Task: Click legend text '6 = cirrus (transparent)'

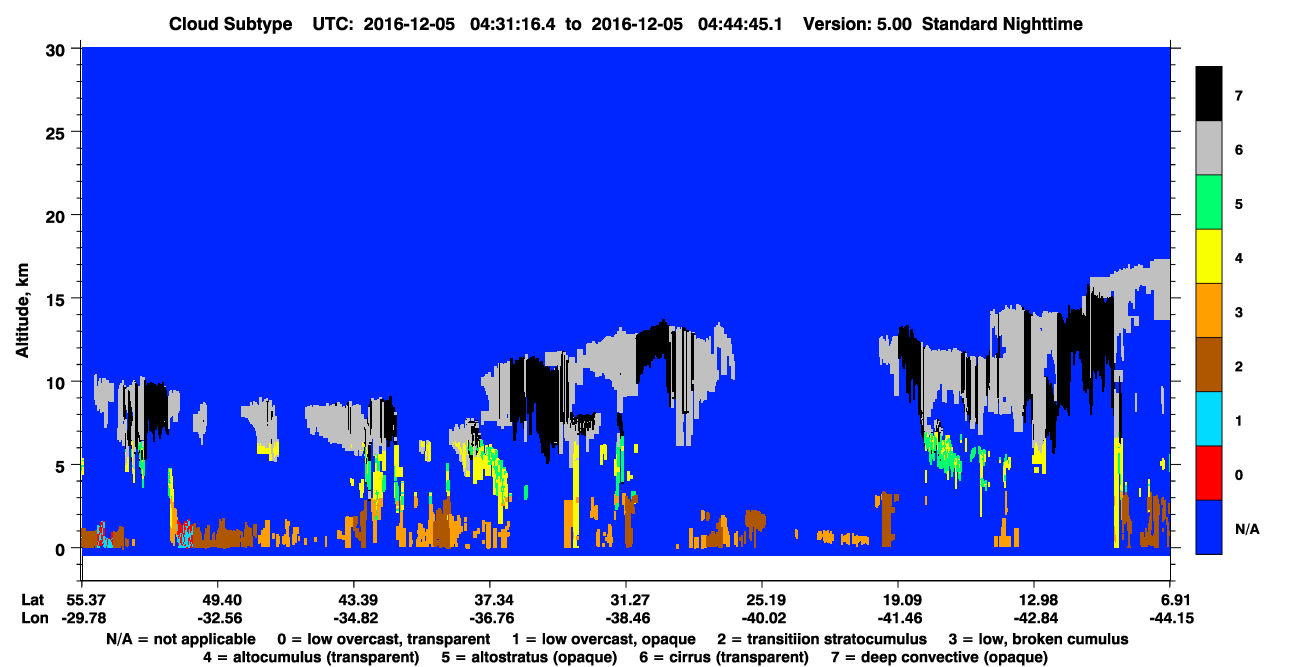Action: (726, 657)
